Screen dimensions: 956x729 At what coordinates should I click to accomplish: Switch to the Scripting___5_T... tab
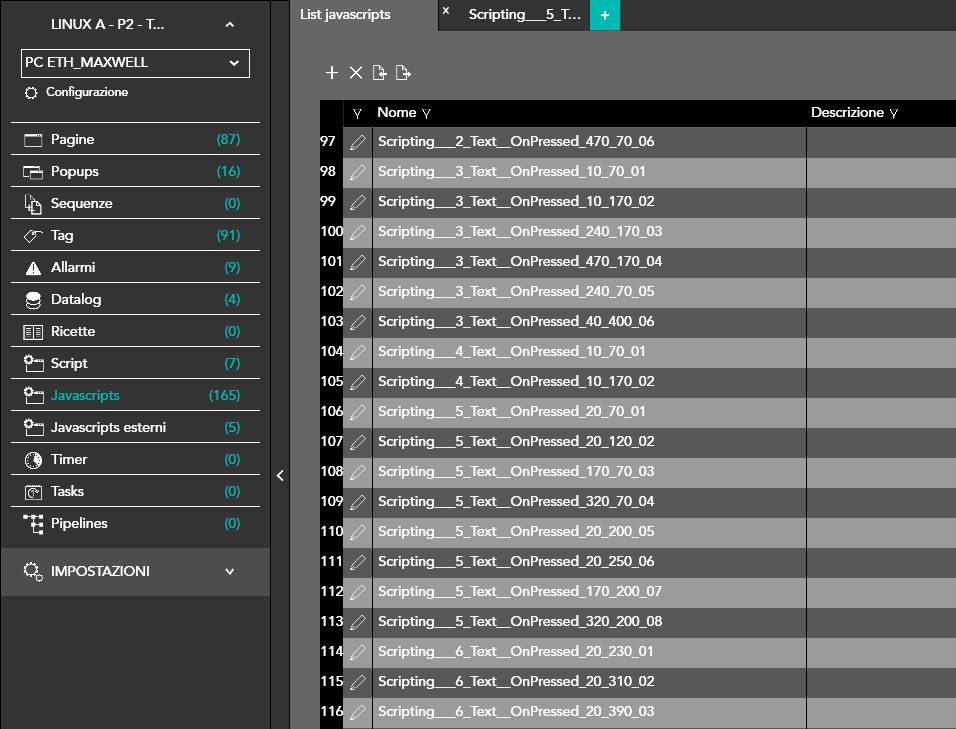524,15
